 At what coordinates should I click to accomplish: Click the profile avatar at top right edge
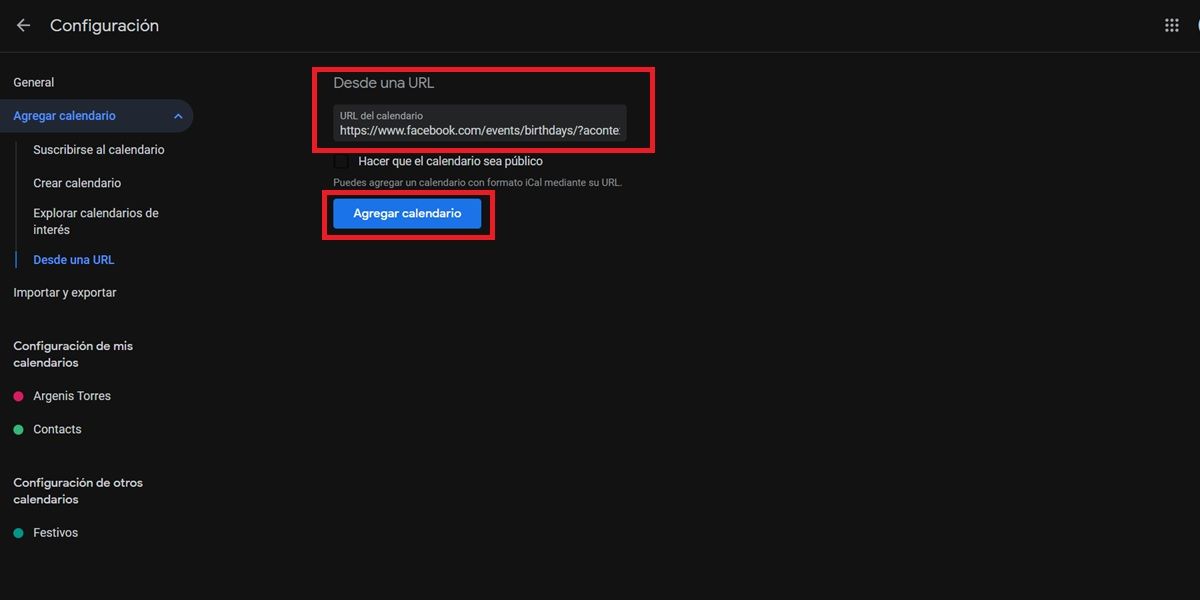point(1195,26)
